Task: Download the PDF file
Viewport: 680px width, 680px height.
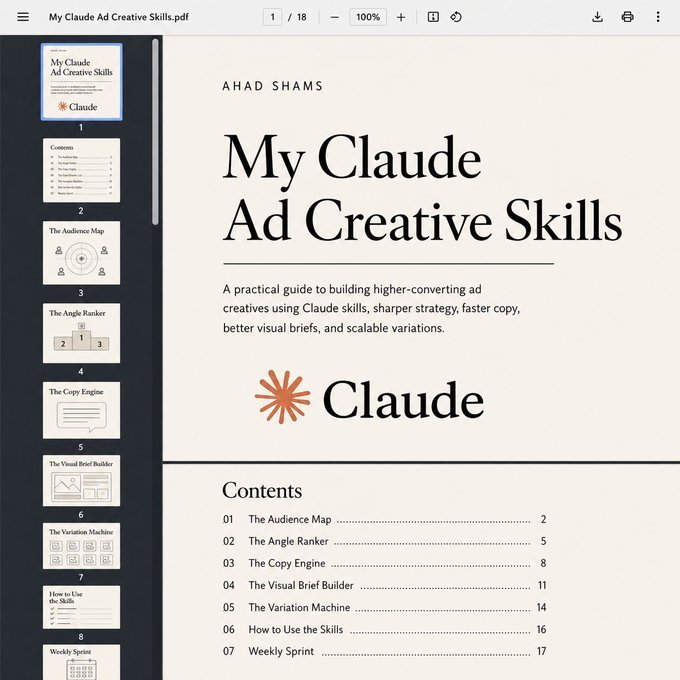Action: click(x=597, y=17)
